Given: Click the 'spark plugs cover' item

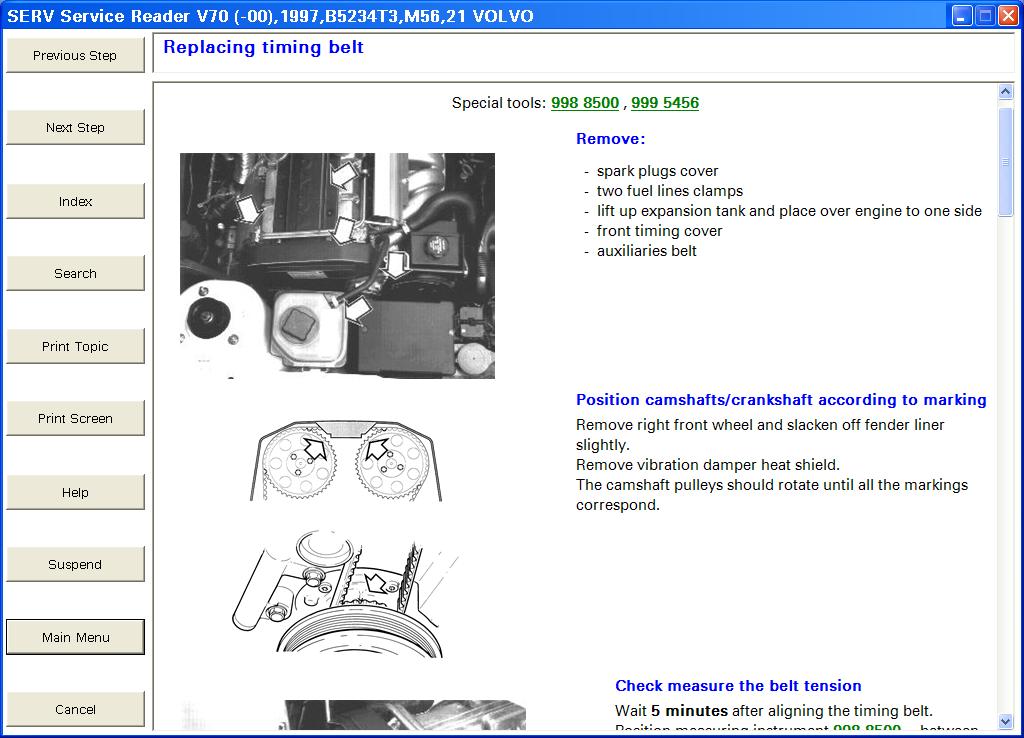Looking at the screenshot, I should 657,171.
